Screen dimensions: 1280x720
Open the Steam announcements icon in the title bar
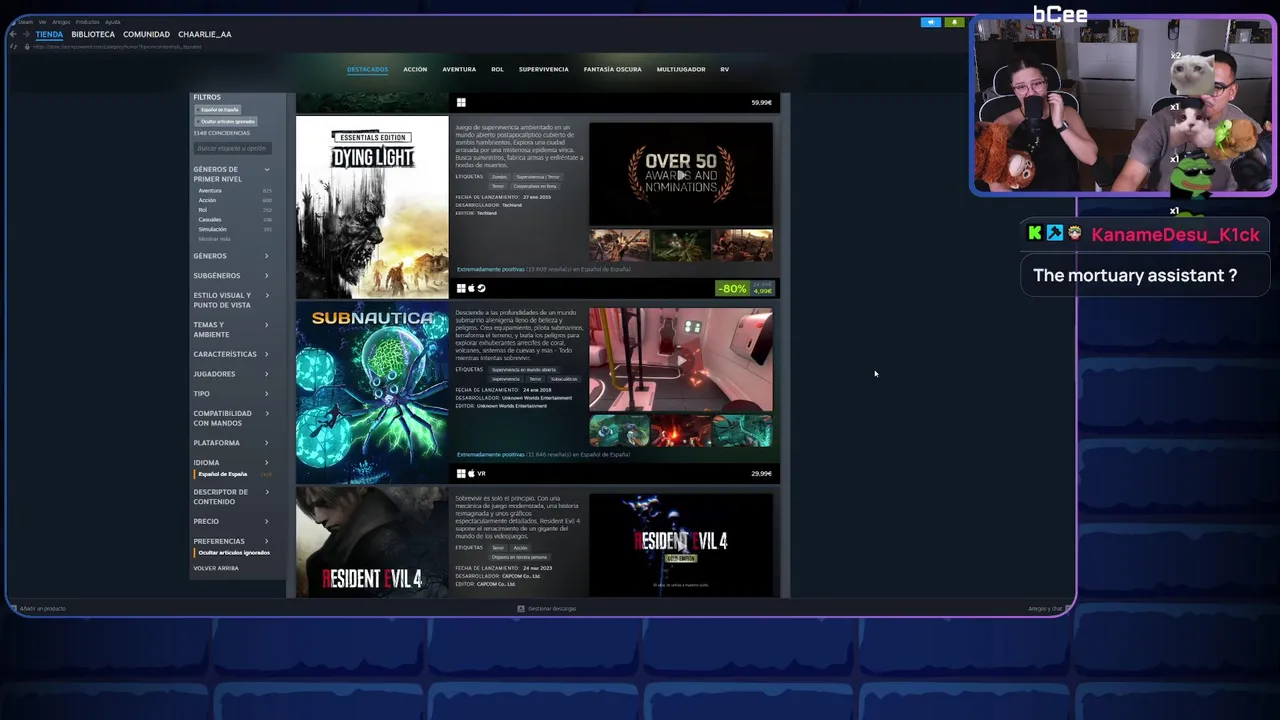coord(931,22)
